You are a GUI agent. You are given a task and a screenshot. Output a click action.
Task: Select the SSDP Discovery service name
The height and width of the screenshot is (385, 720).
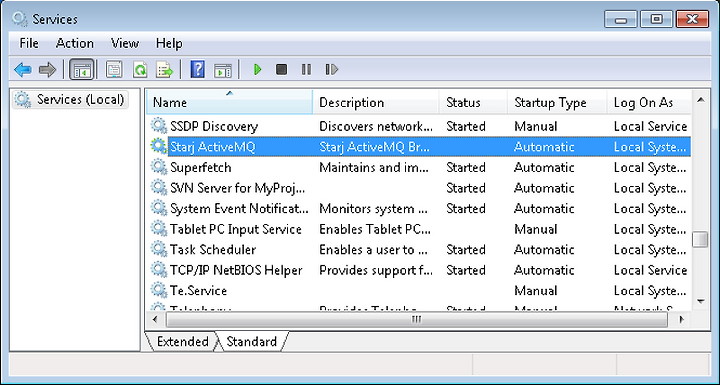[x=214, y=126]
